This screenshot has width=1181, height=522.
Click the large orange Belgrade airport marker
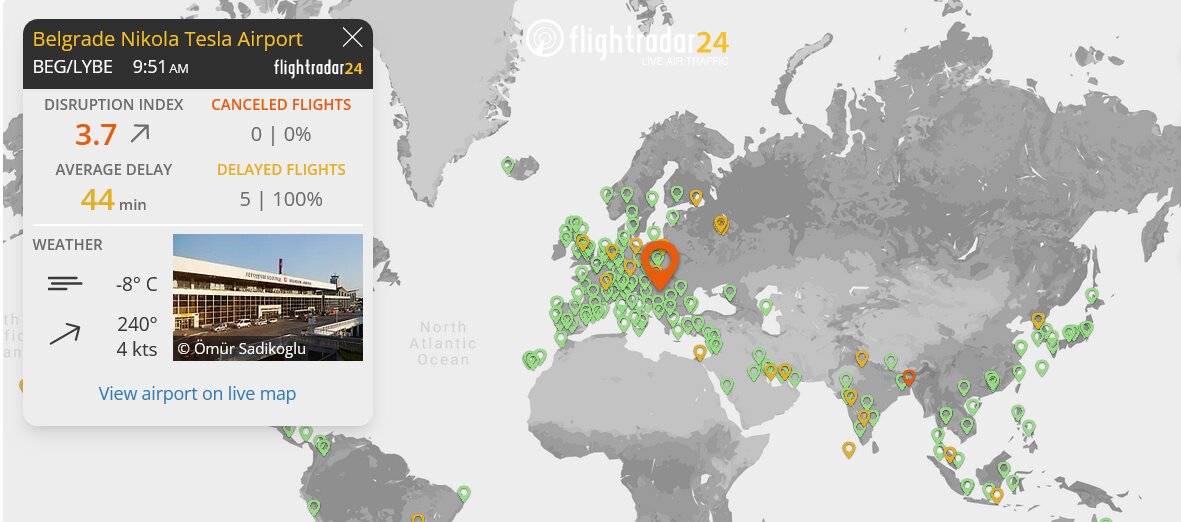click(x=659, y=262)
